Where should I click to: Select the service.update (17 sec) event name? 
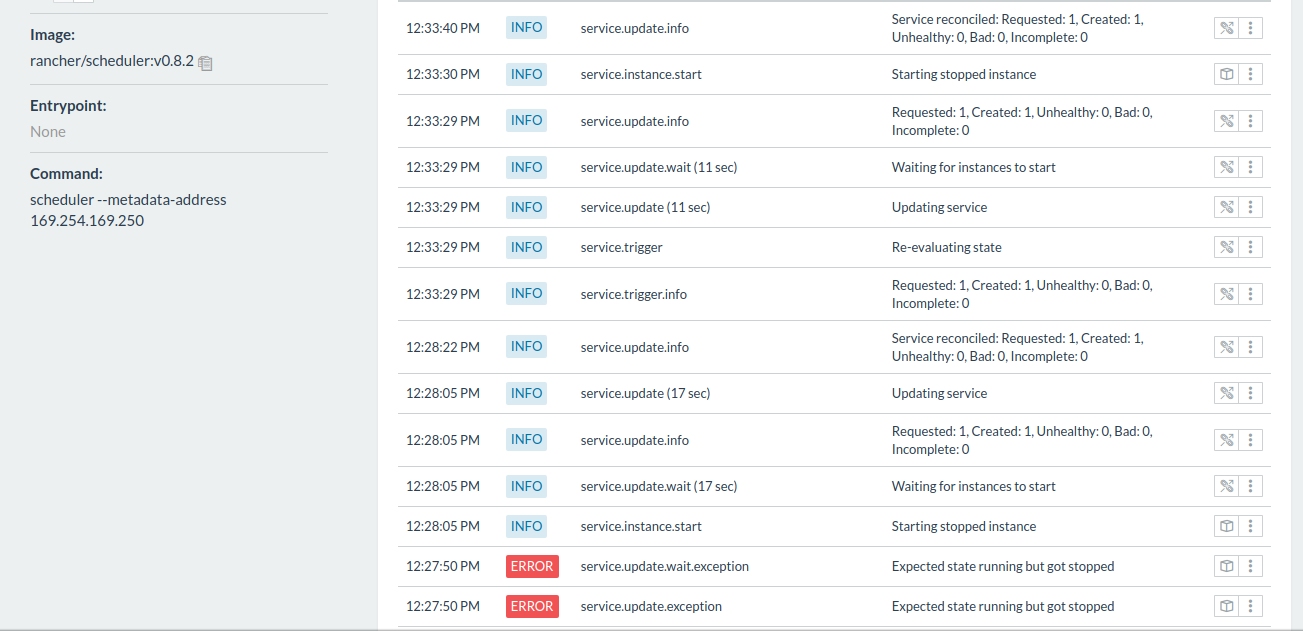645,393
